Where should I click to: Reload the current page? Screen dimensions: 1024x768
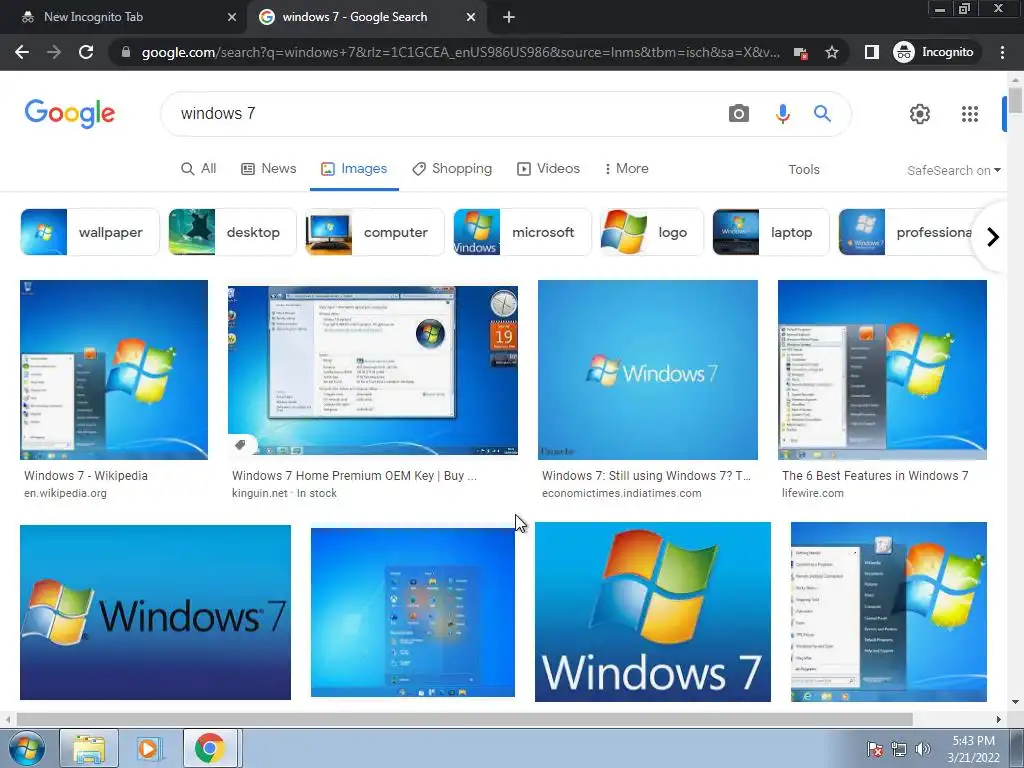[x=86, y=52]
